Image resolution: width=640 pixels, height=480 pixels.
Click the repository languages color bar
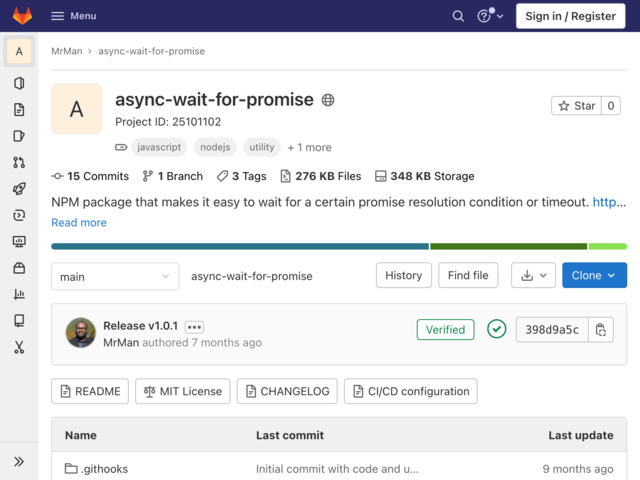(339, 246)
